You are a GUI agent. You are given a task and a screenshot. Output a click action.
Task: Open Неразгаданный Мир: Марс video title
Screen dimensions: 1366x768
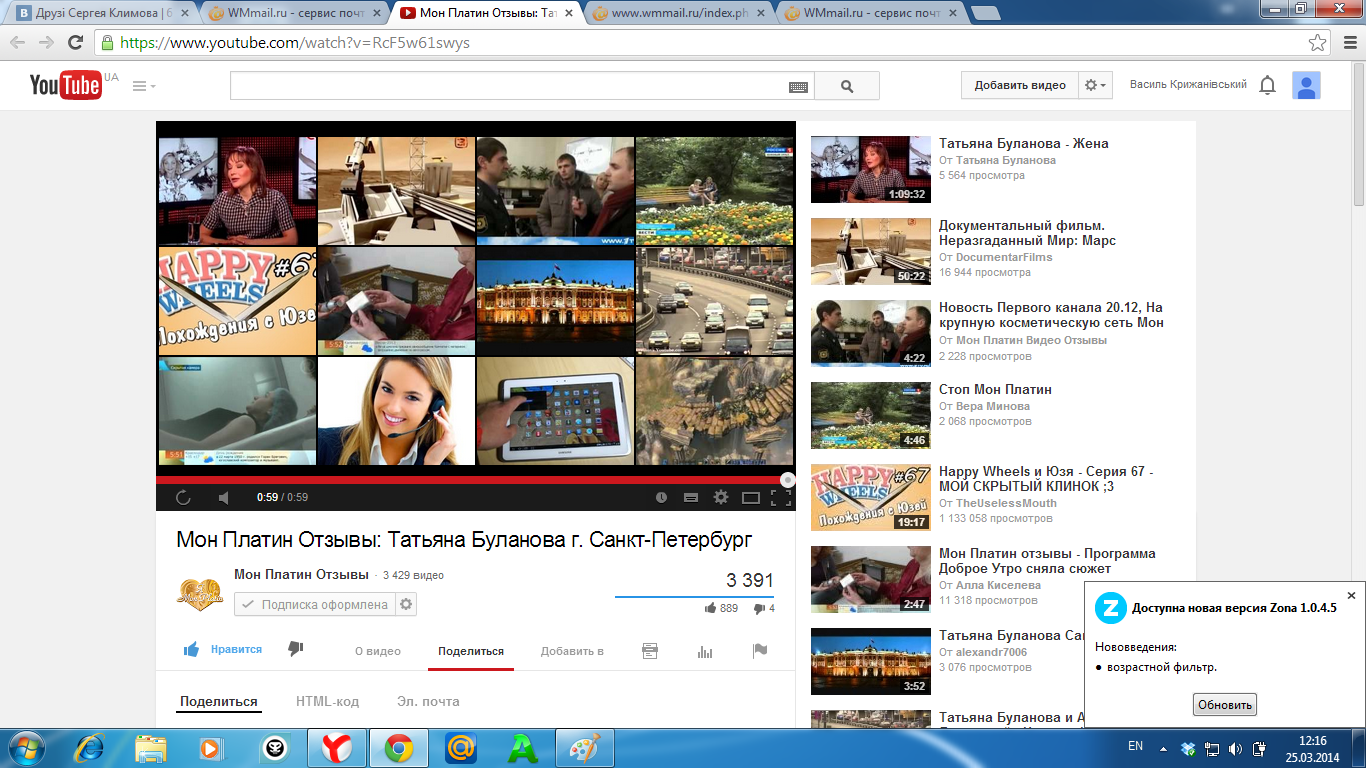point(1027,233)
